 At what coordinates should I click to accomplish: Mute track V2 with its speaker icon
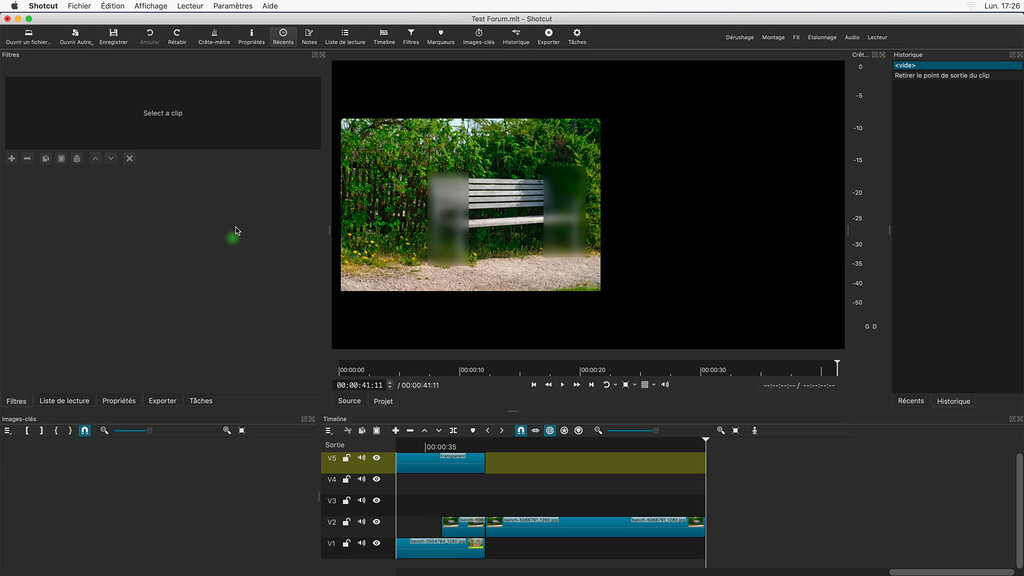361,522
